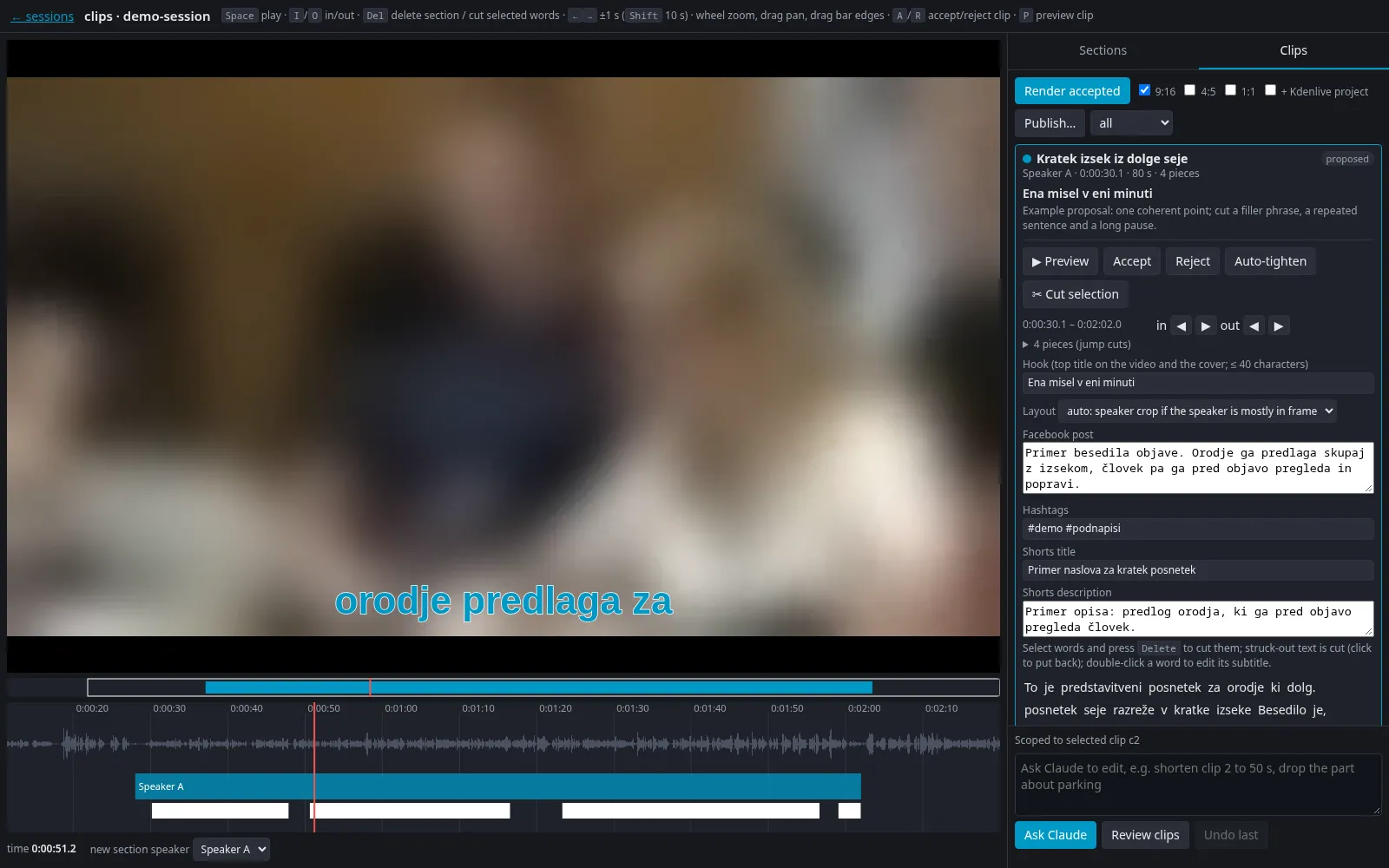Play the clip with the Preview button
Image resolution: width=1389 pixels, height=868 pixels.
tap(1060, 261)
